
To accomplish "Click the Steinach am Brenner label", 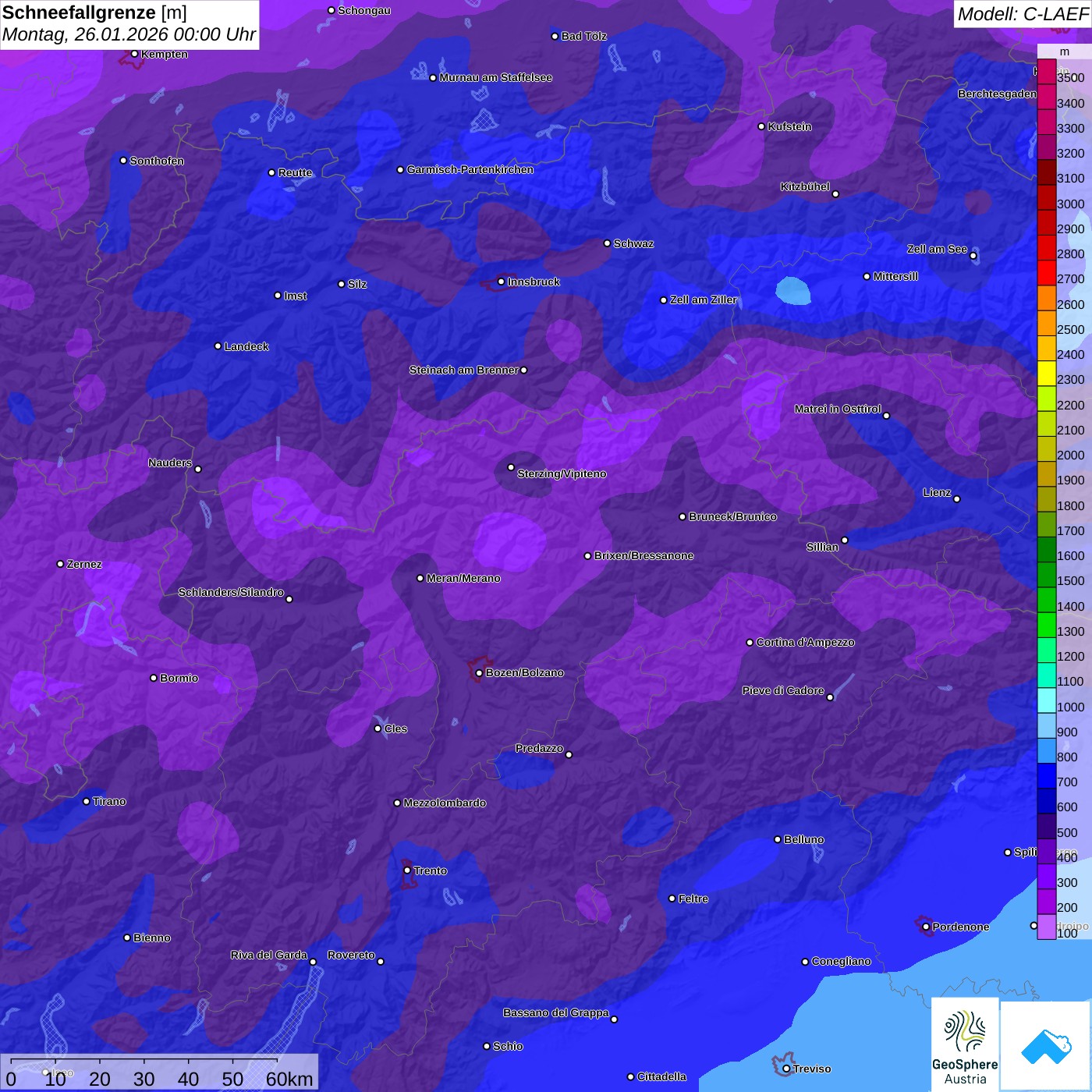I will [x=463, y=370].
